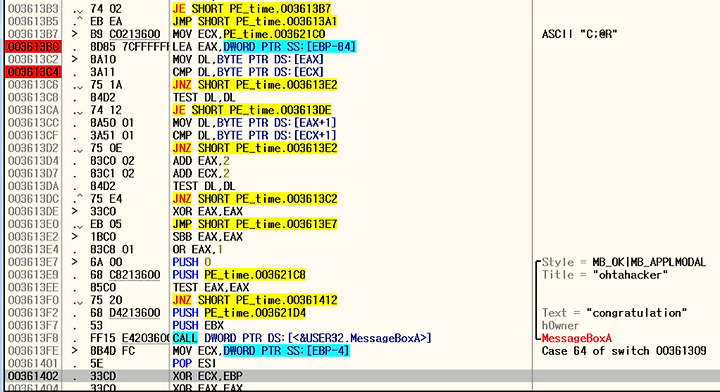This screenshot has height=392, width=720.
Task: Select address 003613B5 in the address column
Action: 33,22
